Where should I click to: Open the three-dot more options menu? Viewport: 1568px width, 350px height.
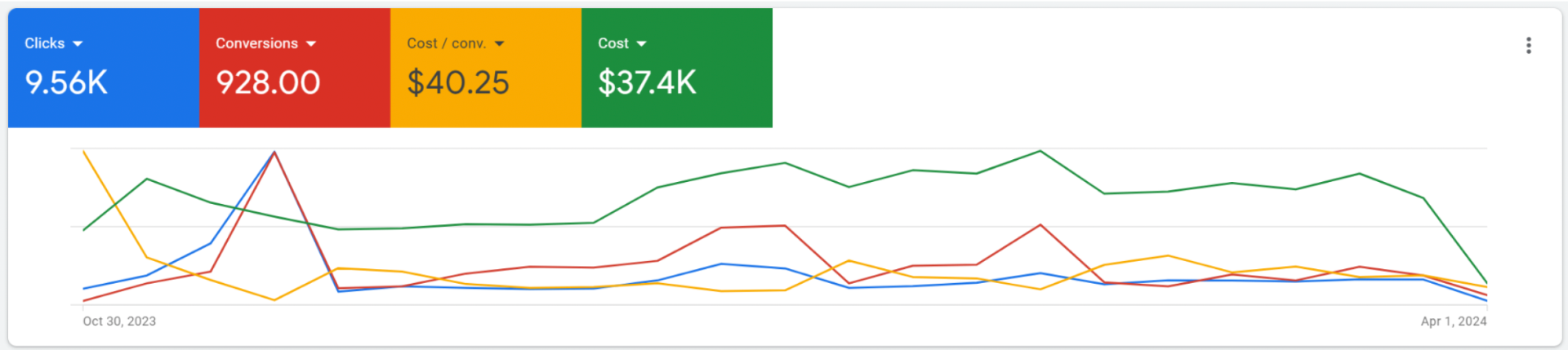(x=1528, y=46)
